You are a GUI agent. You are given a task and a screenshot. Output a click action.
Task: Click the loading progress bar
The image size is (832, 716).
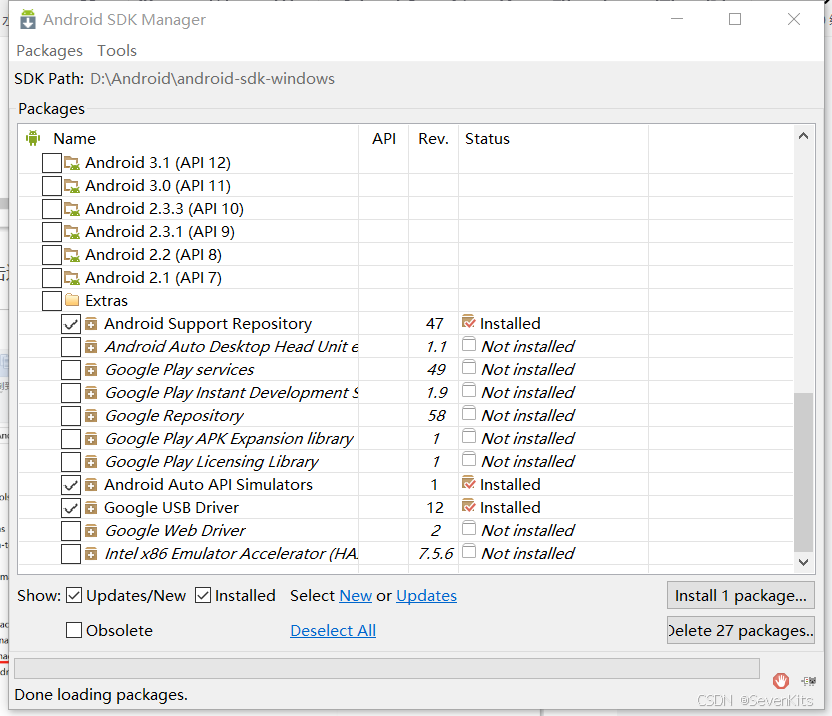(387, 668)
